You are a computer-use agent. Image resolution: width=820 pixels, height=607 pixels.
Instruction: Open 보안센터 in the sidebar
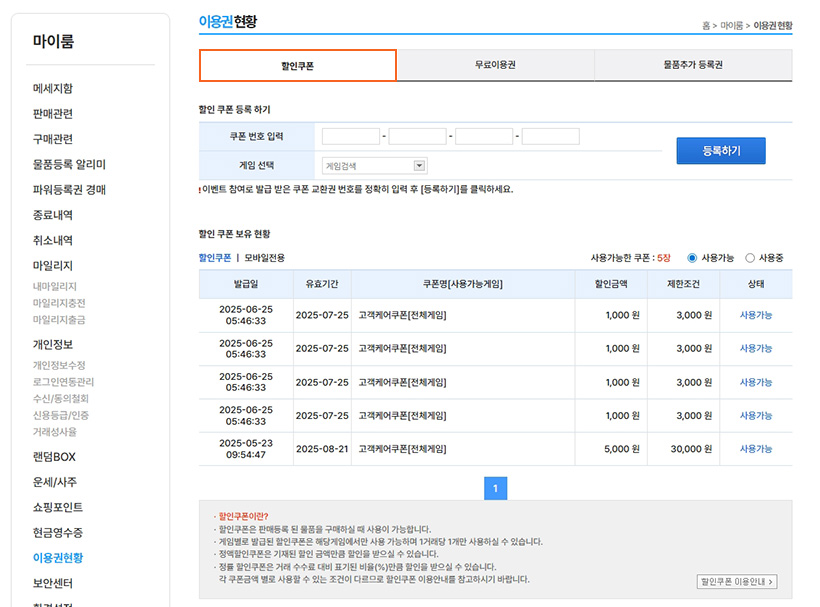click(x=53, y=583)
